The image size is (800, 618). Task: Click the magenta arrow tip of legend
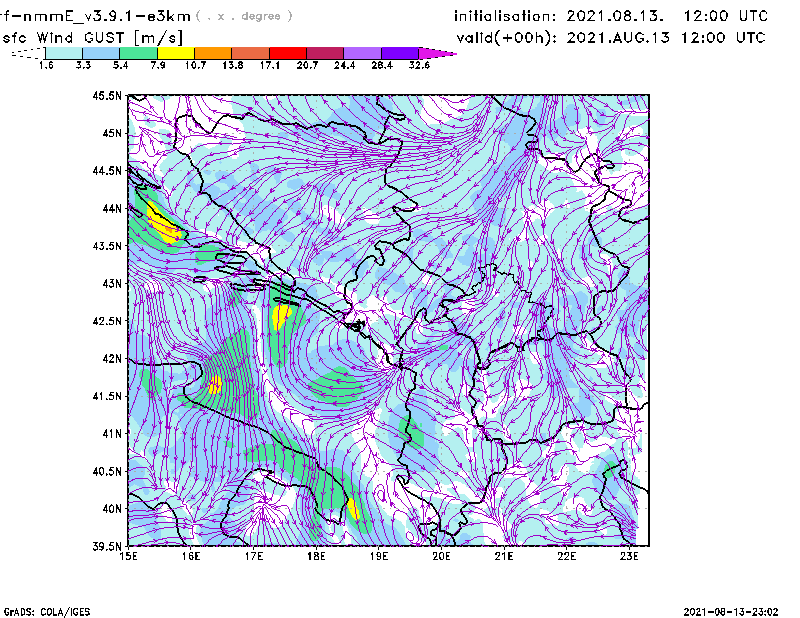437,53
